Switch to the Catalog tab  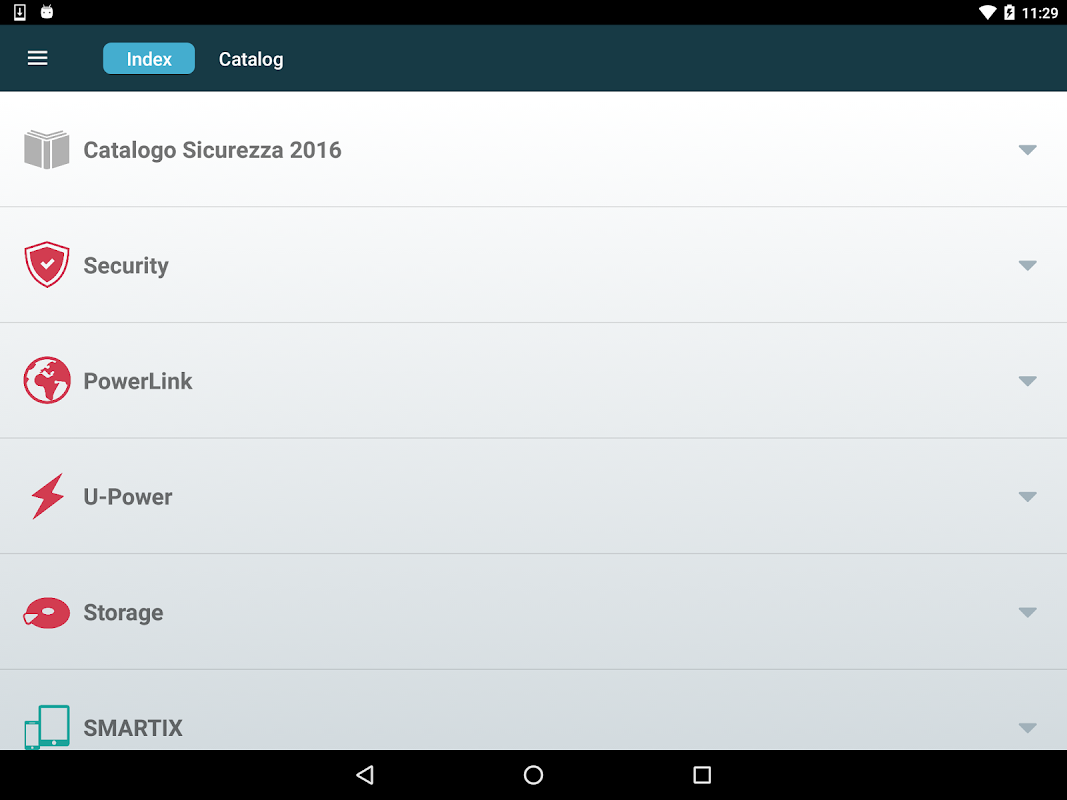tap(251, 59)
